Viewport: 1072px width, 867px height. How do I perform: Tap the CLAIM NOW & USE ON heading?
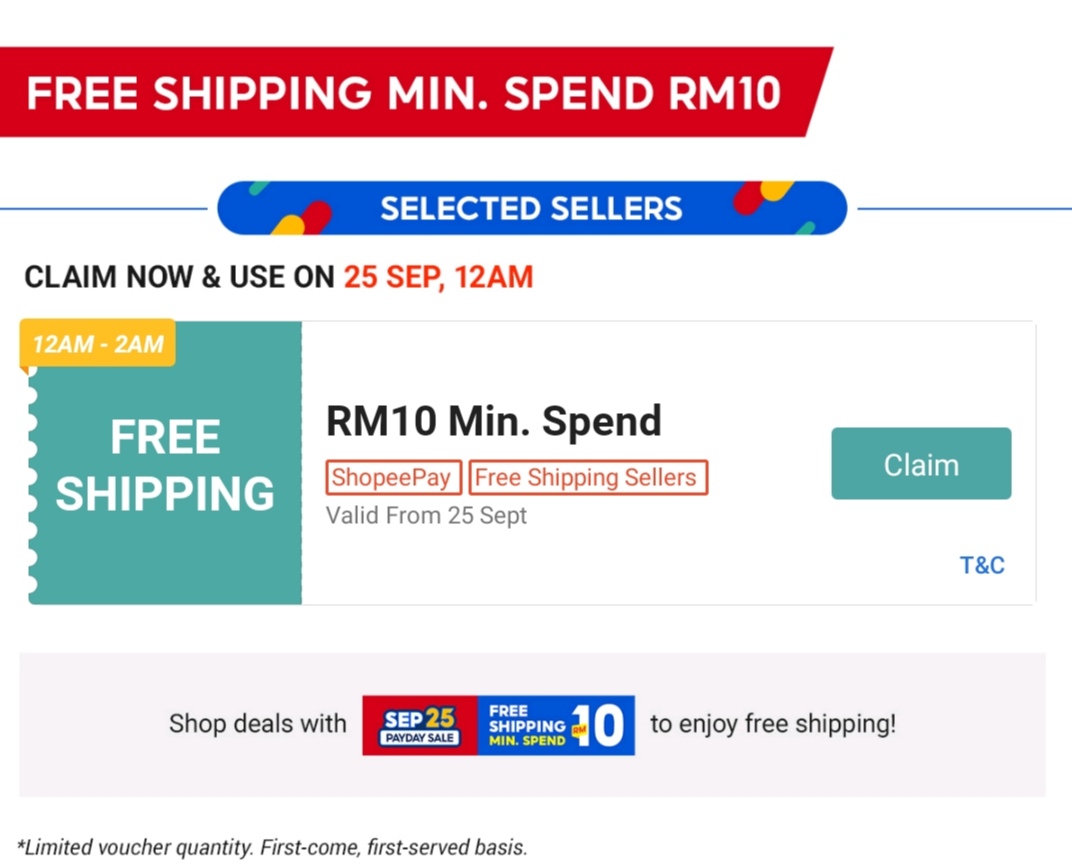[180, 277]
